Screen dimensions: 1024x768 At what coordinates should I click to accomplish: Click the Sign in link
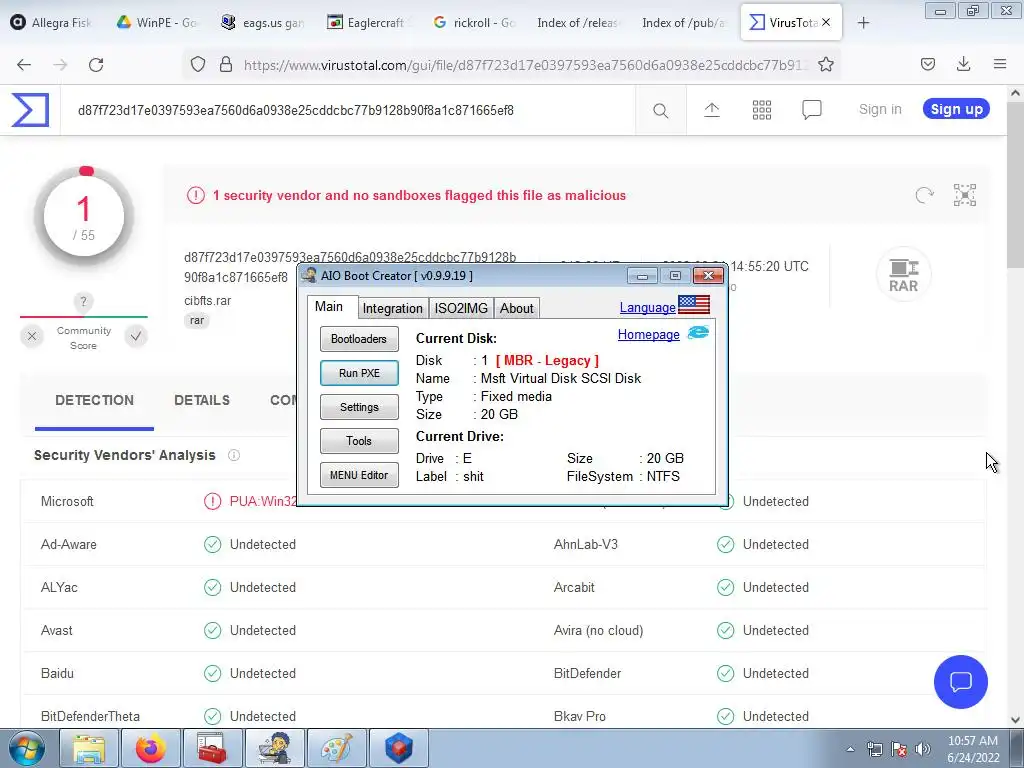click(x=880, y=109)
